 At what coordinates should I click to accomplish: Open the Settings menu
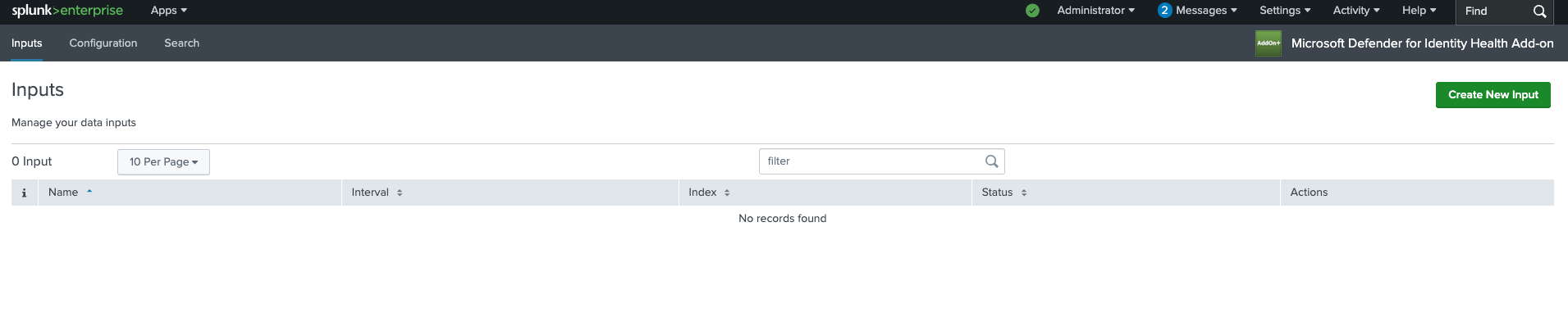[x=1285, y=11]
